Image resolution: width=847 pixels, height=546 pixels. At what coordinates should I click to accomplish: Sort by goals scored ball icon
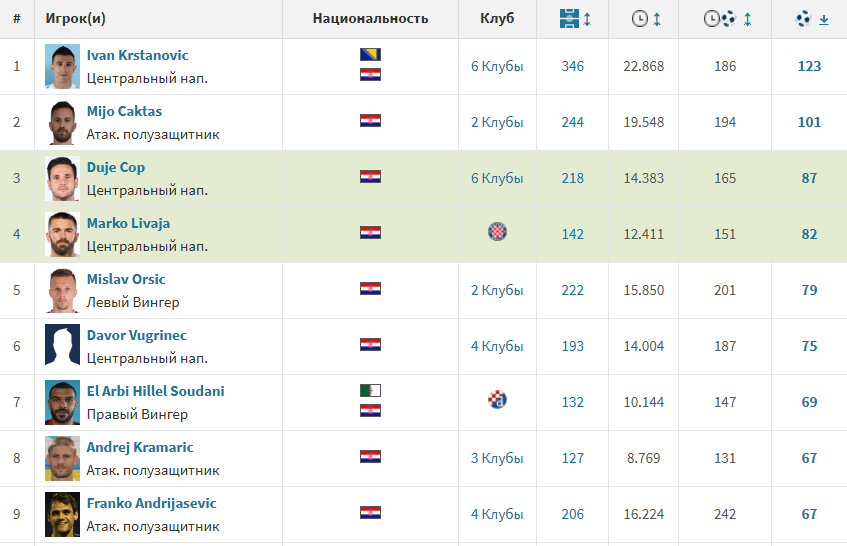[x=804, y=19]
